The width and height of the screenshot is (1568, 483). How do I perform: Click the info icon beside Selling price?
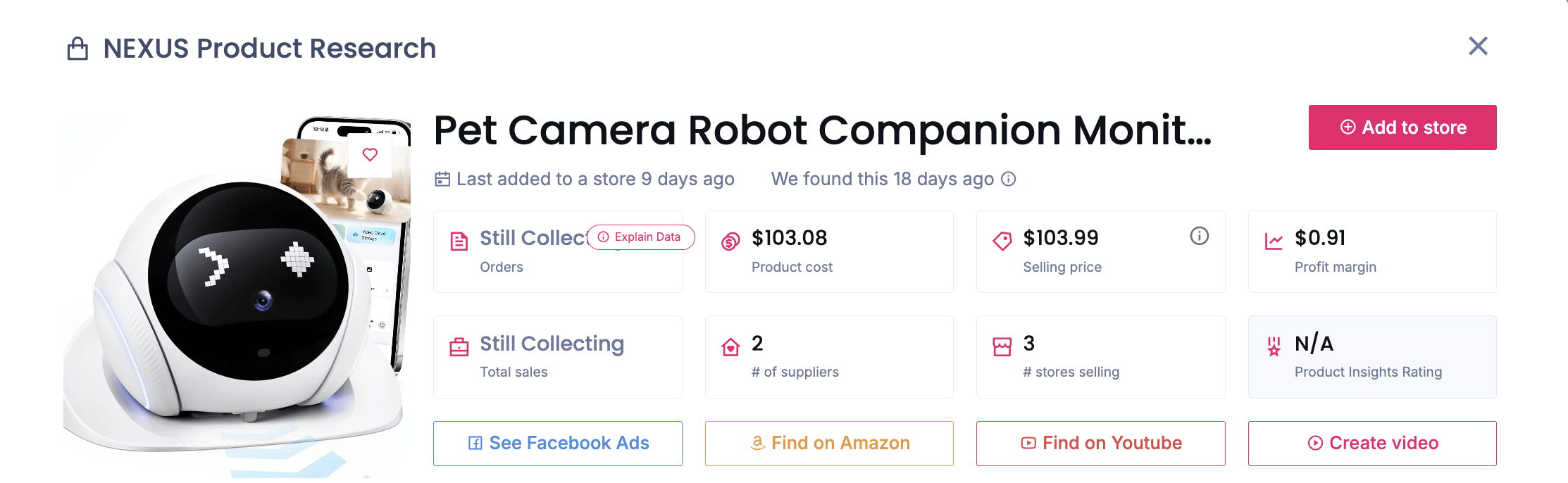[x=1199, y=236]
